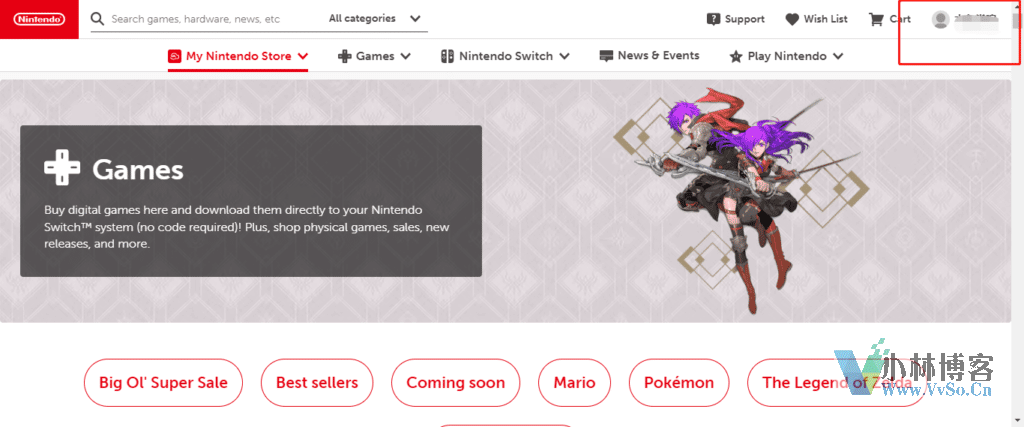
Task: Expand the My Nintendo Store chevron
Action: (302, 56)
